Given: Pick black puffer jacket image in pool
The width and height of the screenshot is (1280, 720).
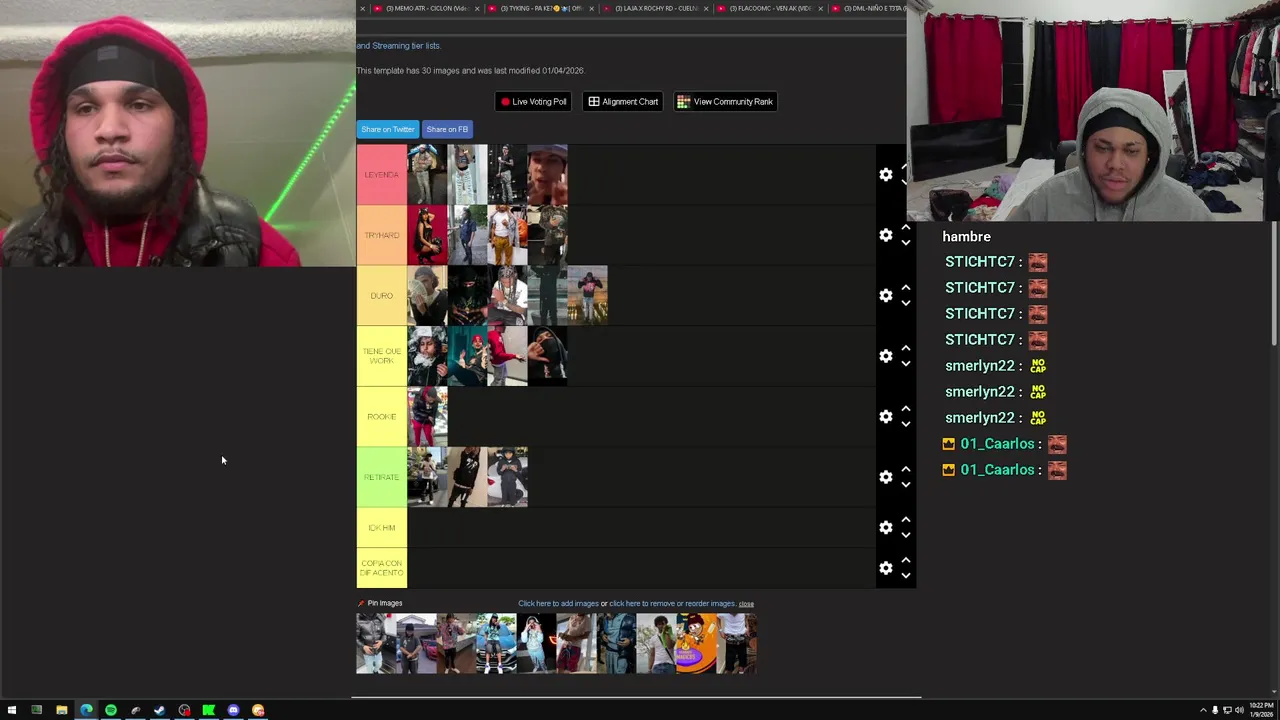Looking at the screenshot, I should pyautogui.click(x=376, y=643).
